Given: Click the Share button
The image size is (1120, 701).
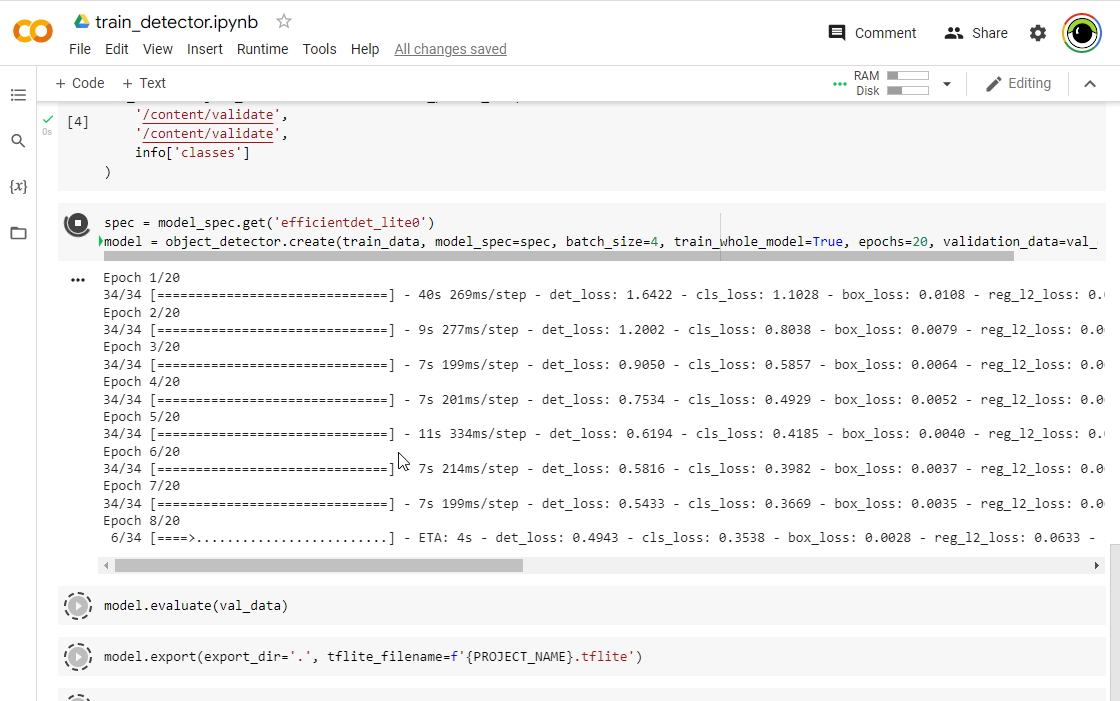Looking at the screenshot, I should click(x=976, y=33).
